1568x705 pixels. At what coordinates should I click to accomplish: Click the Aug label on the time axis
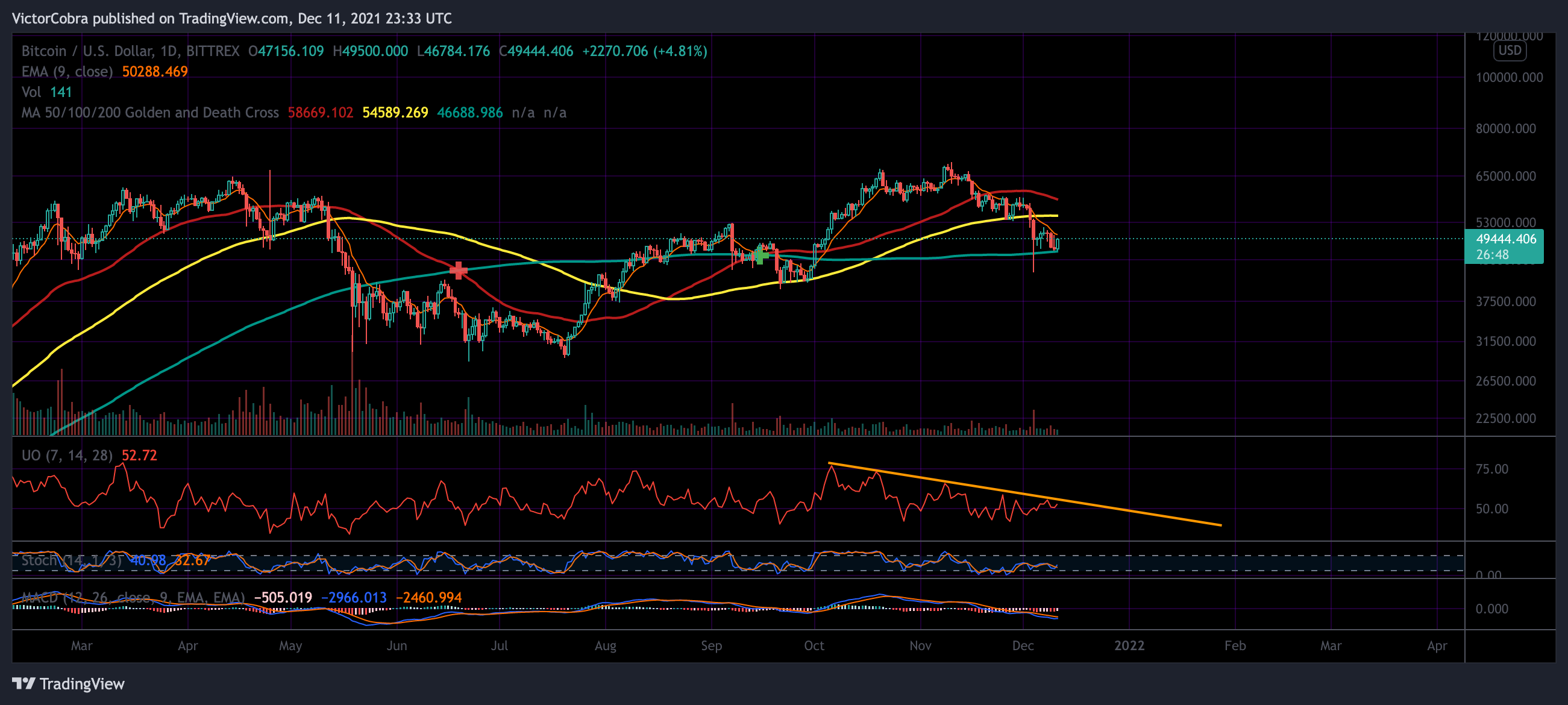click(605, 645)
